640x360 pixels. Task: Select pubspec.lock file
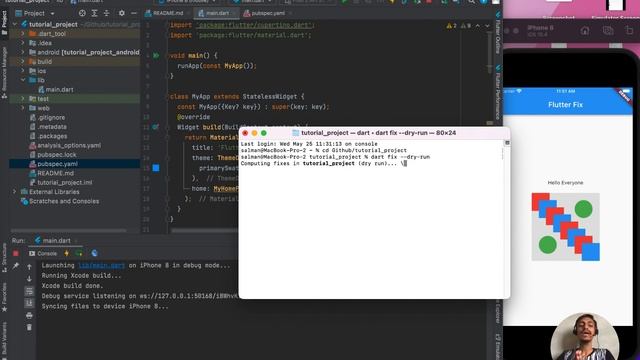(x=53, y=155)
